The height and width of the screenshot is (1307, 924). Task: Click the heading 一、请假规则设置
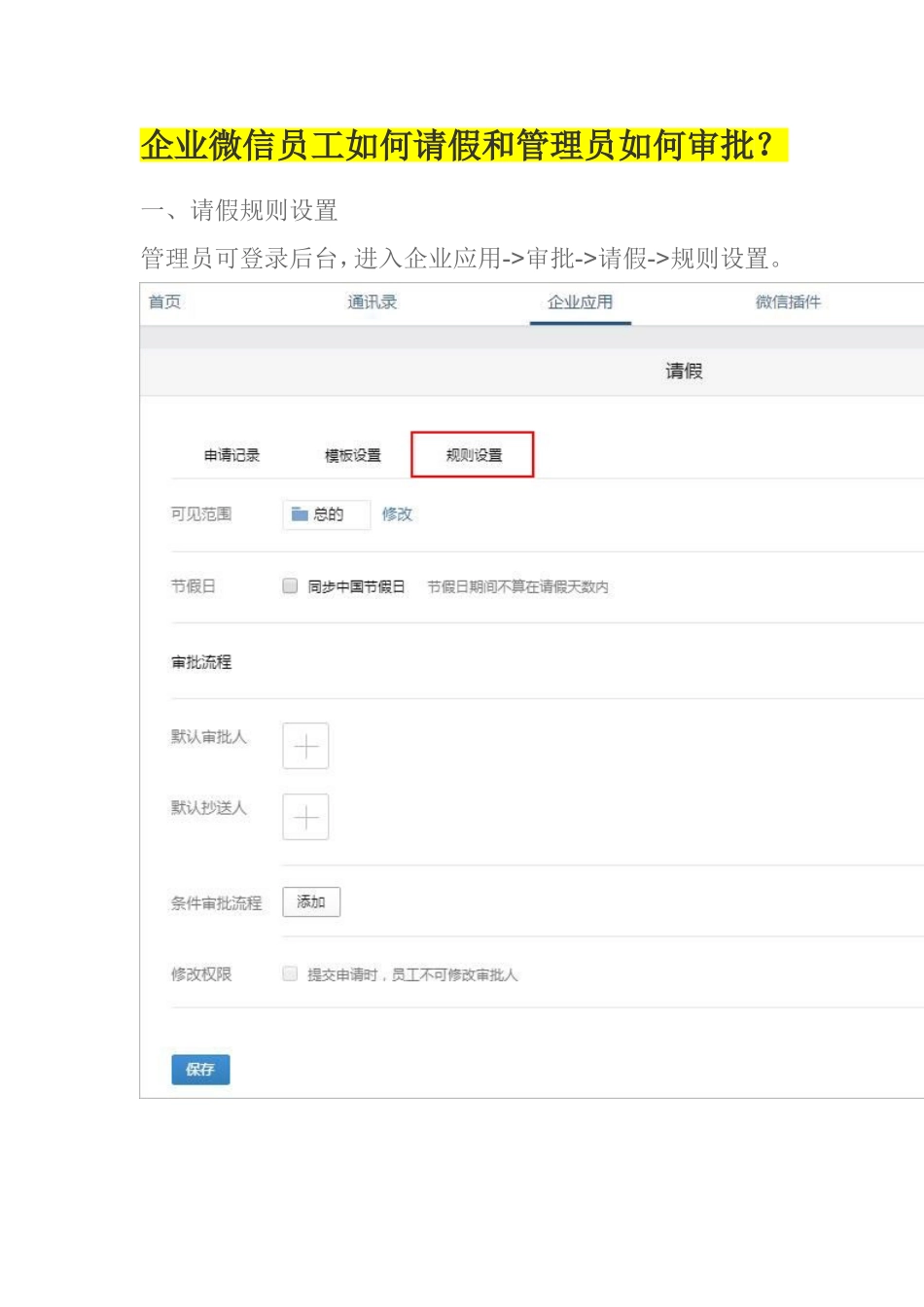coord(239,210)
